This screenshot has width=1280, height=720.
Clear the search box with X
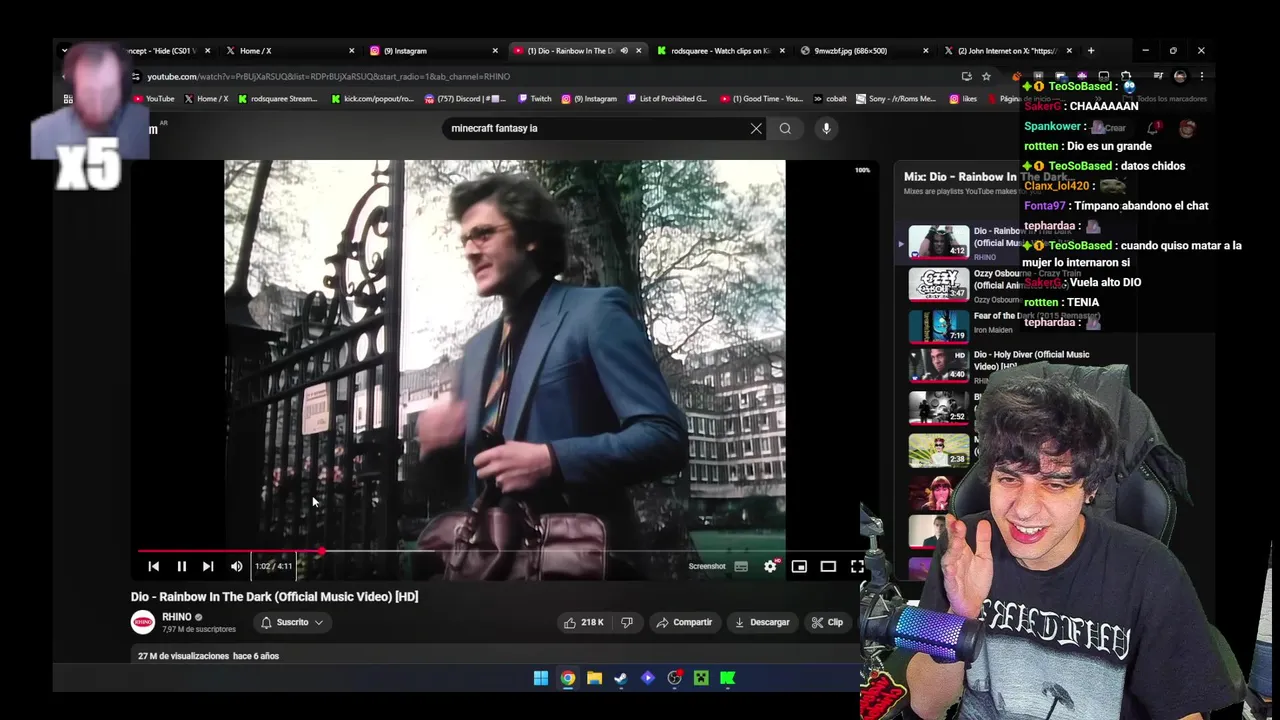[756, 128]
